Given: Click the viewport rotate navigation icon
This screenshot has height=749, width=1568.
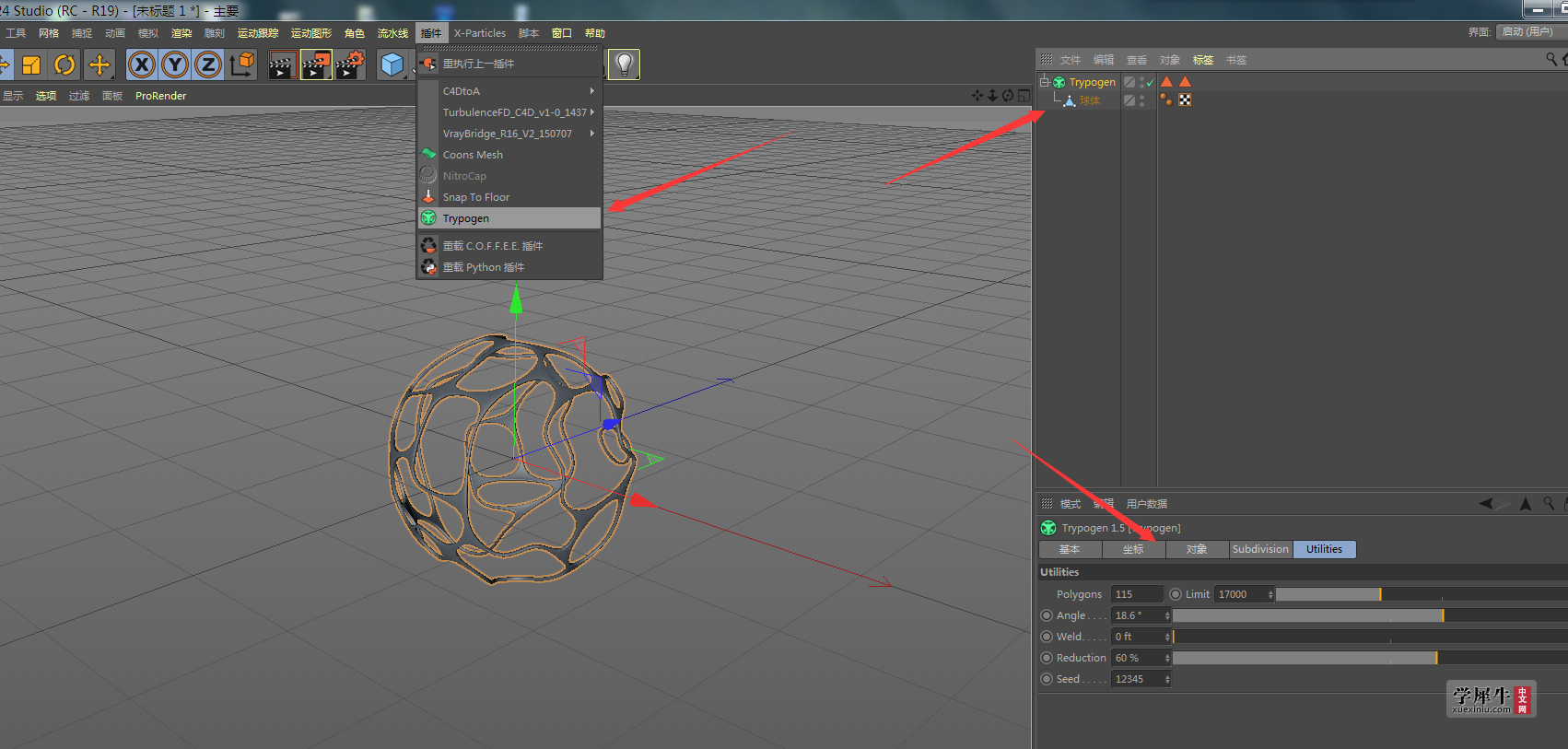Looking at the screenshot, I should [1008, 95].
